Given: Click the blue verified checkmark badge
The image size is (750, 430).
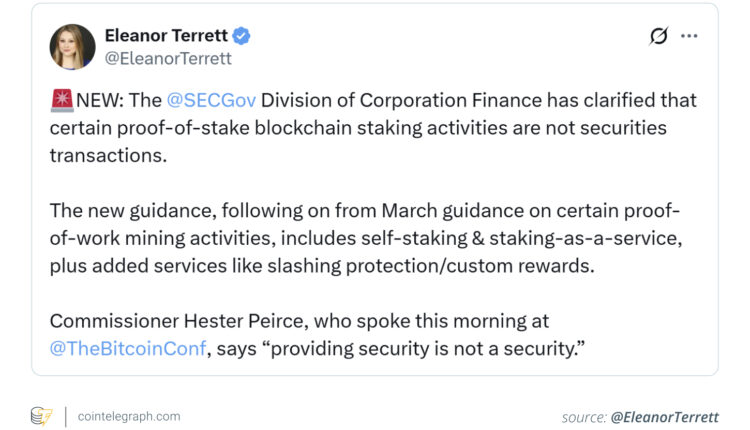Looking at the screenshot, I should click(x=241, y=36).
